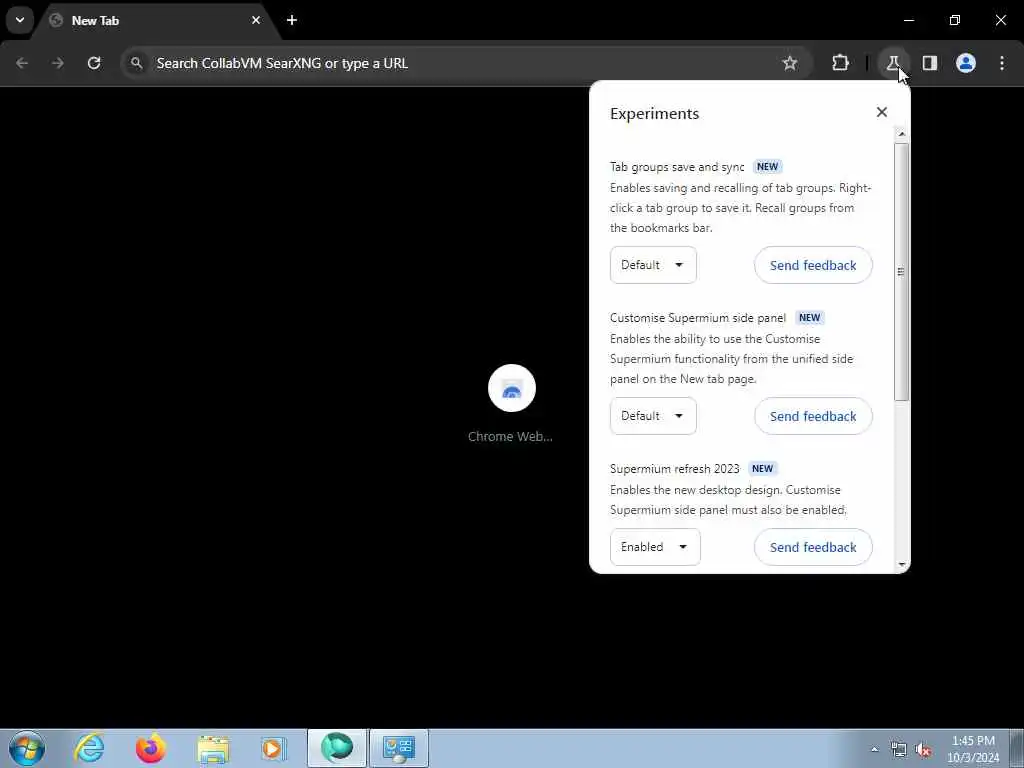Click the Show desktop button
The image size is (1024, 768).
[x=1017, y=748]
